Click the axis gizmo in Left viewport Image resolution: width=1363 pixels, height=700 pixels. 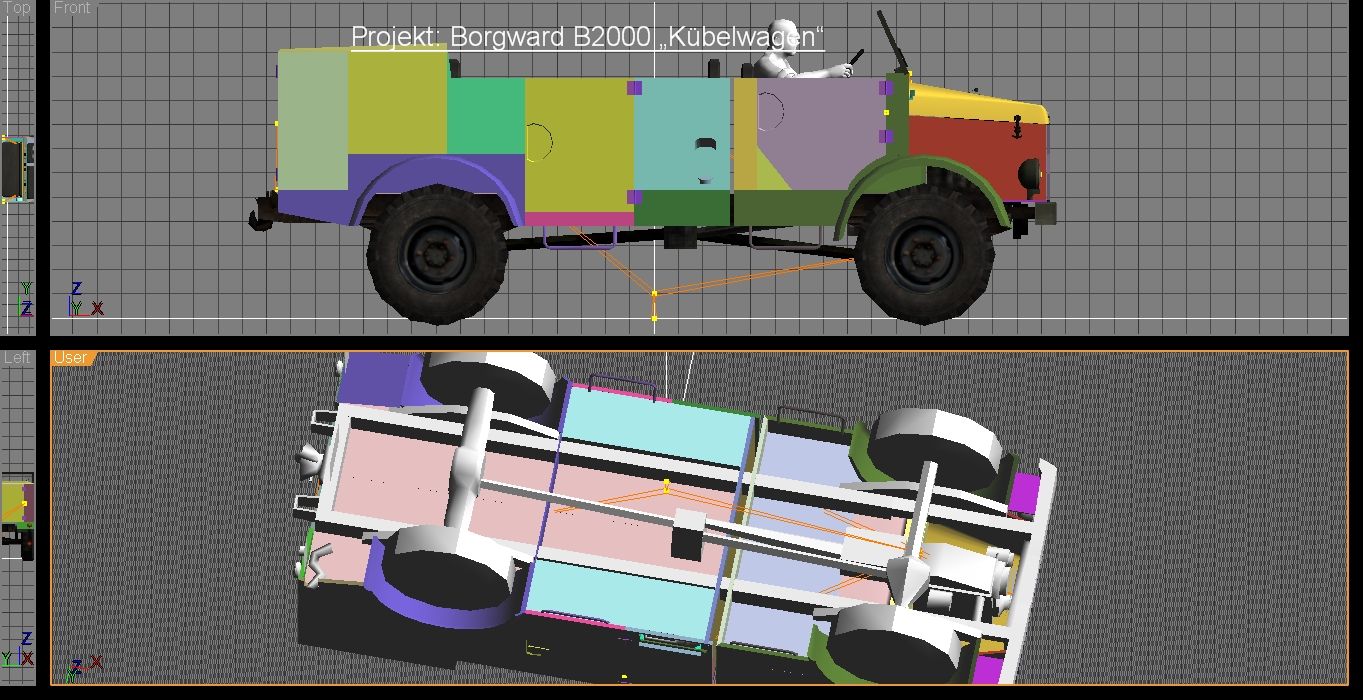click(18, 650)
